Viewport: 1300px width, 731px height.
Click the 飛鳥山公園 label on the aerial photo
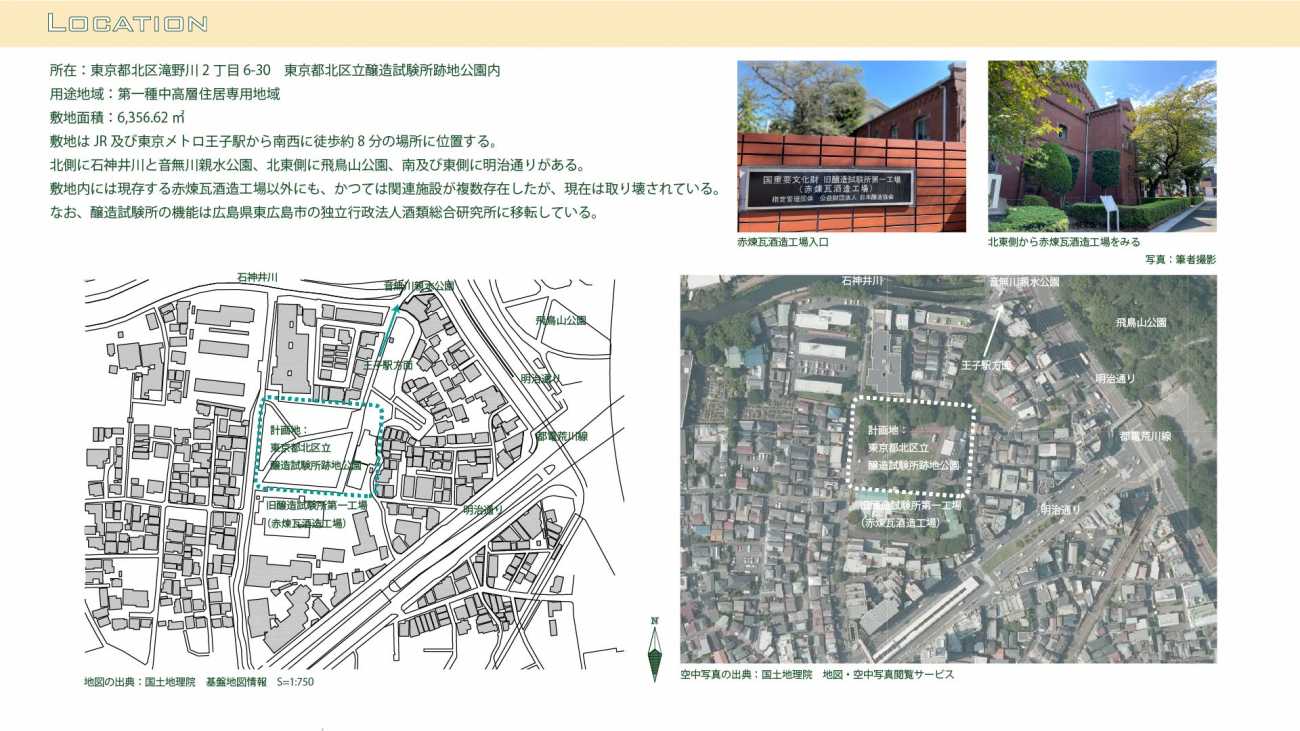tap(1140, 323)
